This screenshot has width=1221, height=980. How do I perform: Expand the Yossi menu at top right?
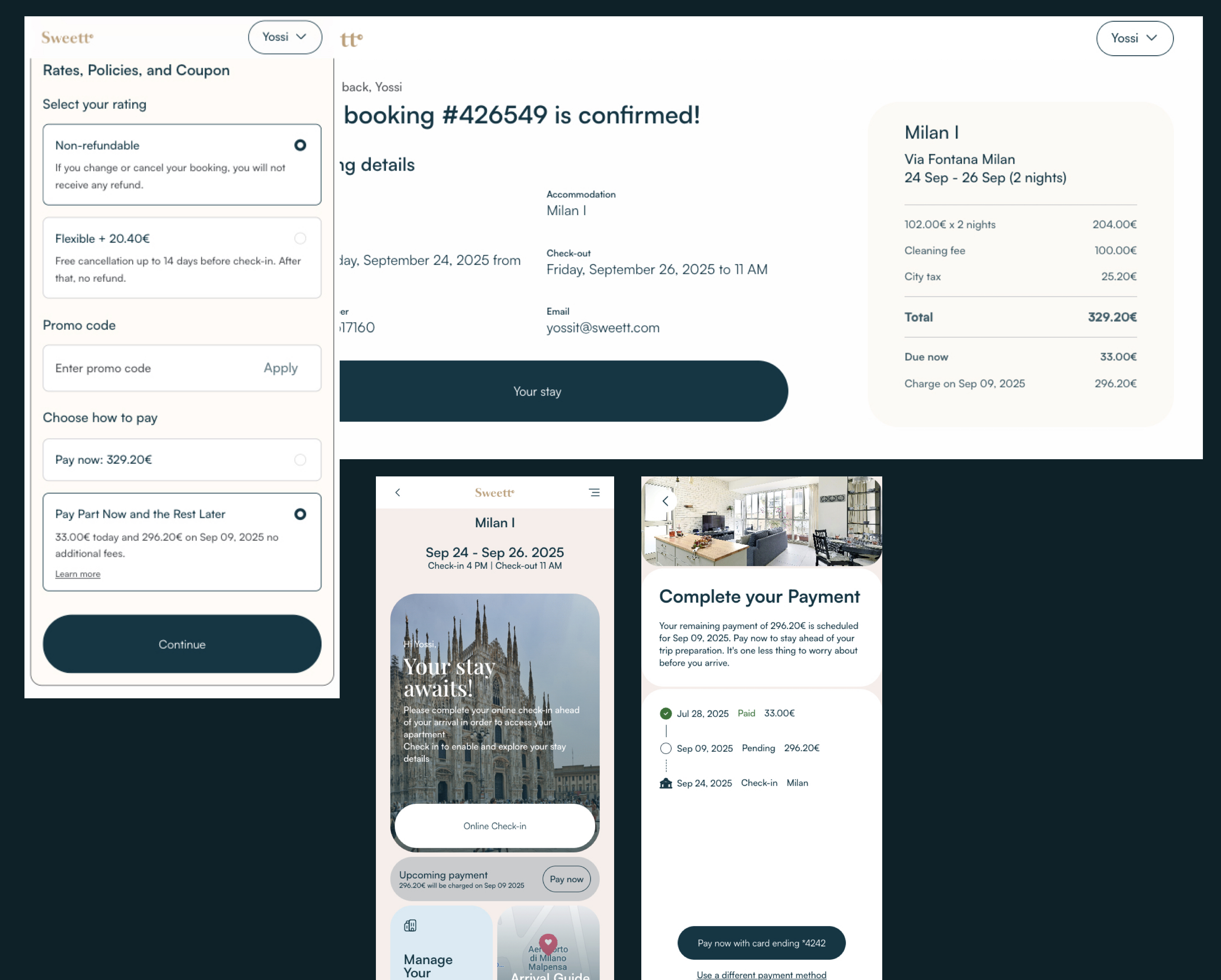(1134, 38)
